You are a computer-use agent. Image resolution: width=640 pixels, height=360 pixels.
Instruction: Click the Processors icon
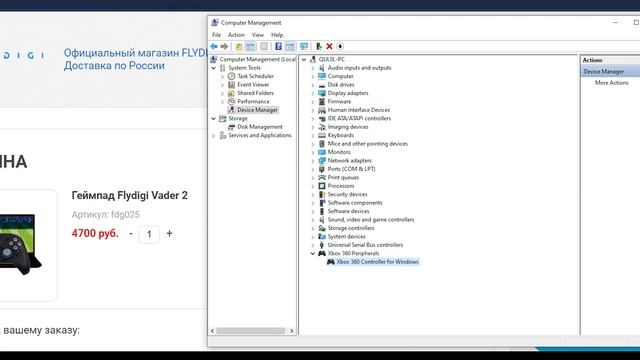(322, 186)
